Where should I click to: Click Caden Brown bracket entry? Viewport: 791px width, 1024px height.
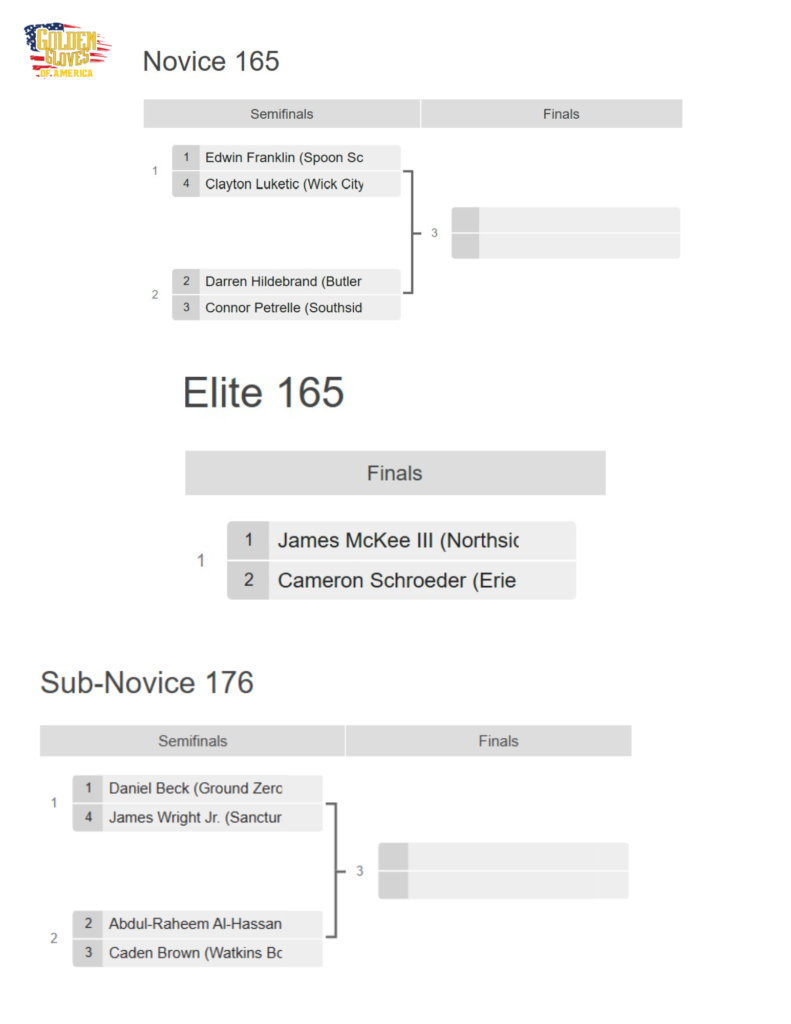click(x=197, y=953)
